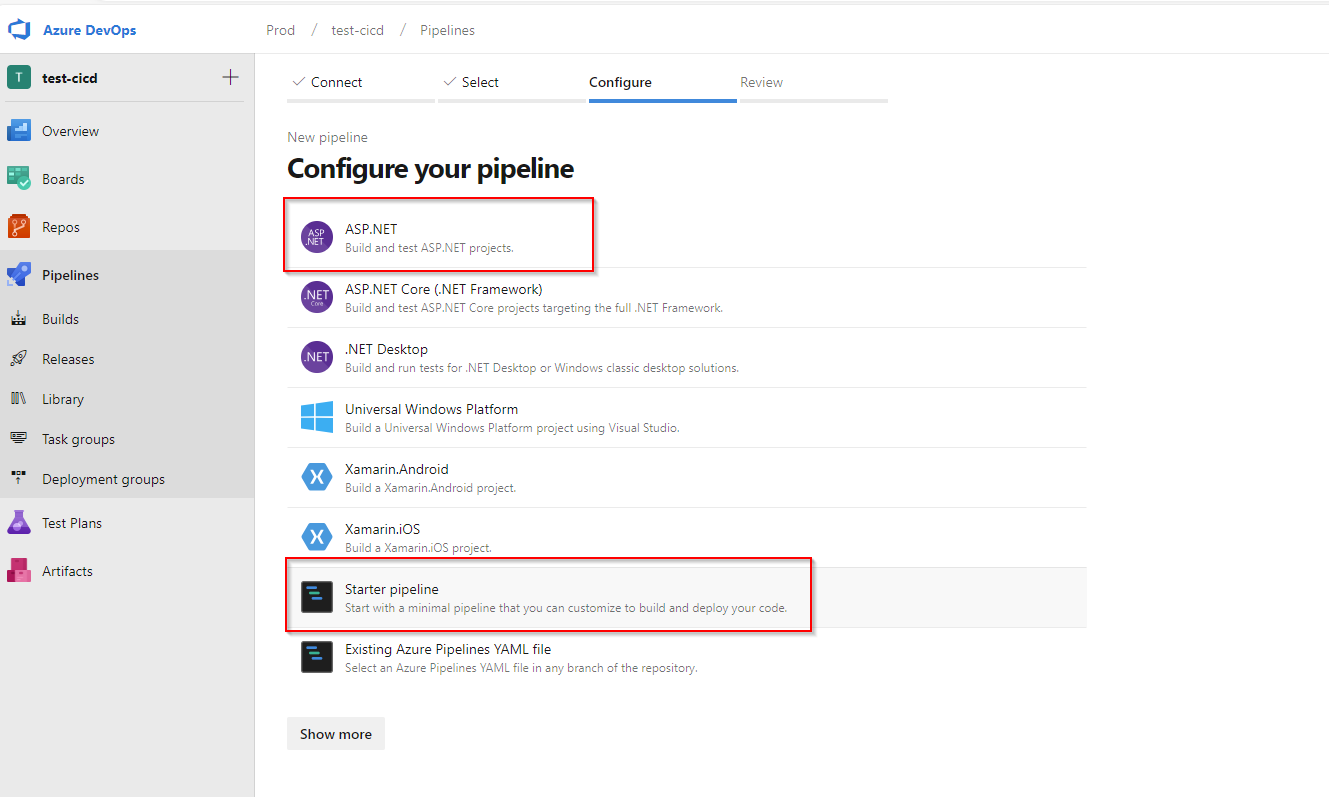Click 'Build a Xamarin.Android project.' description

pos(430,488)
